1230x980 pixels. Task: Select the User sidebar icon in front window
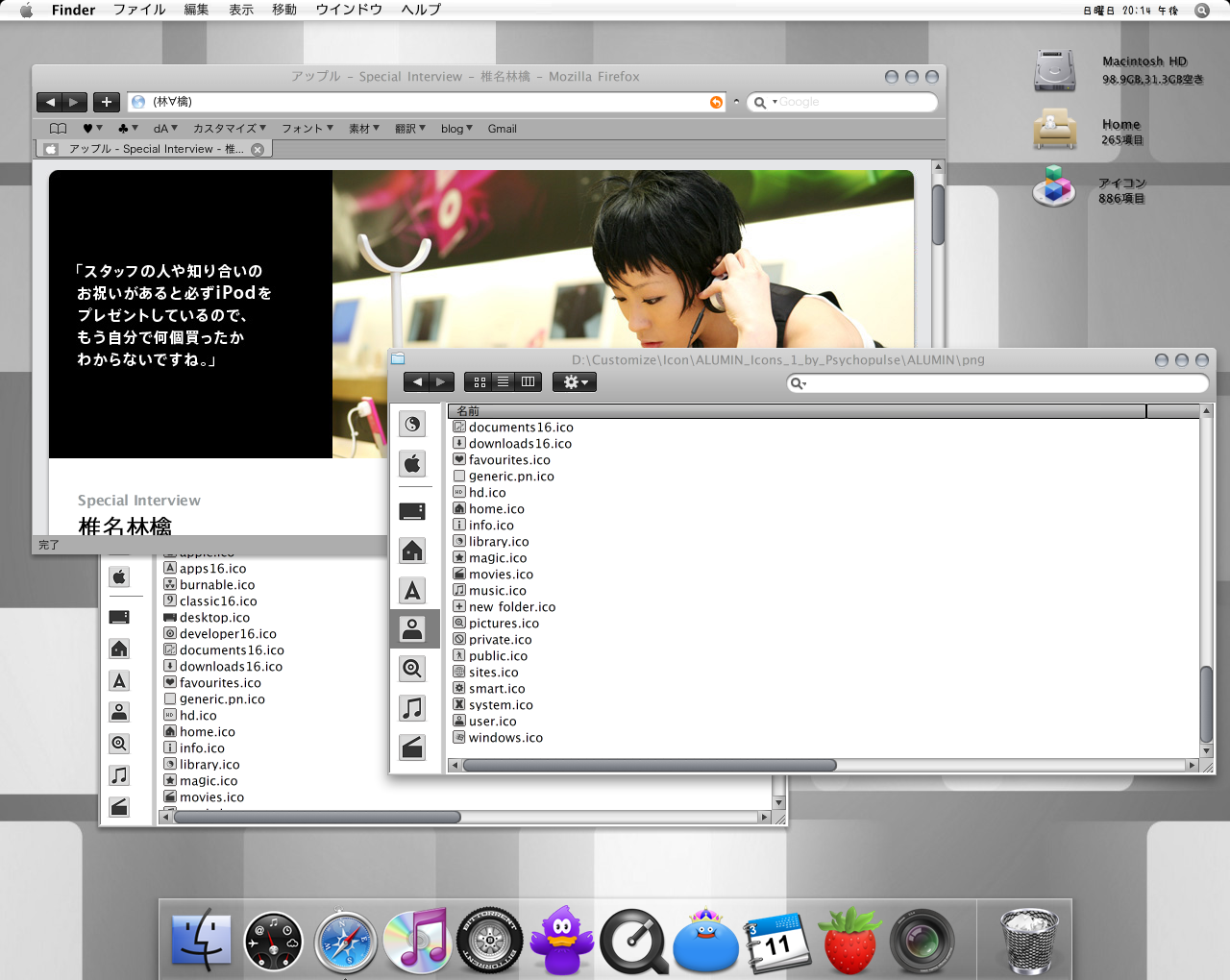tap(412, 629)
